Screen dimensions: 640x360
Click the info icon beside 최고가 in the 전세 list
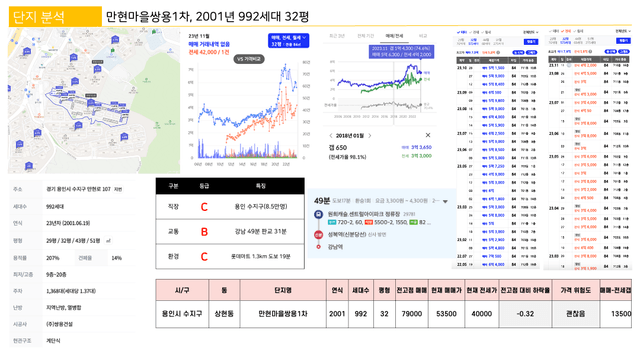591,51
